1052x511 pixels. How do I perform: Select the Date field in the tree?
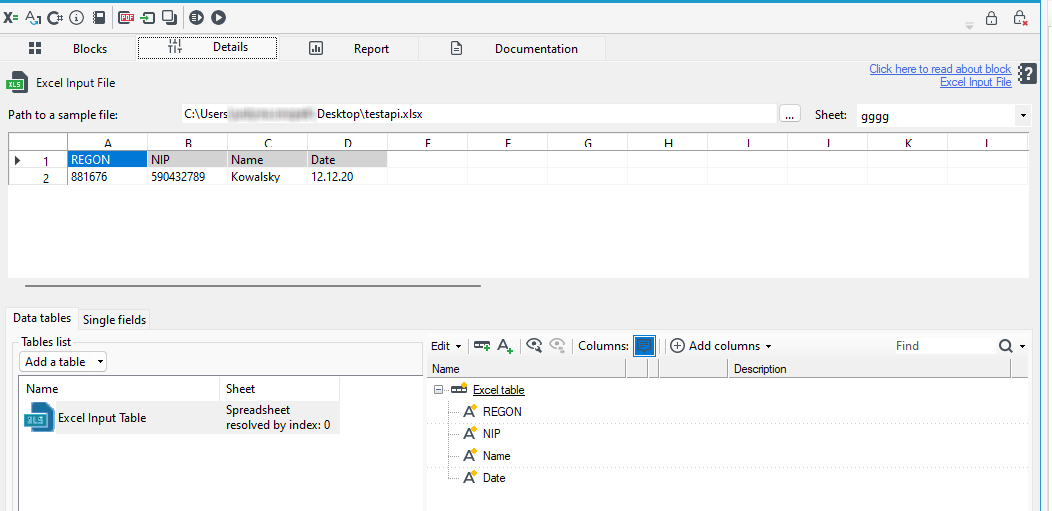(x=494, y=478)
